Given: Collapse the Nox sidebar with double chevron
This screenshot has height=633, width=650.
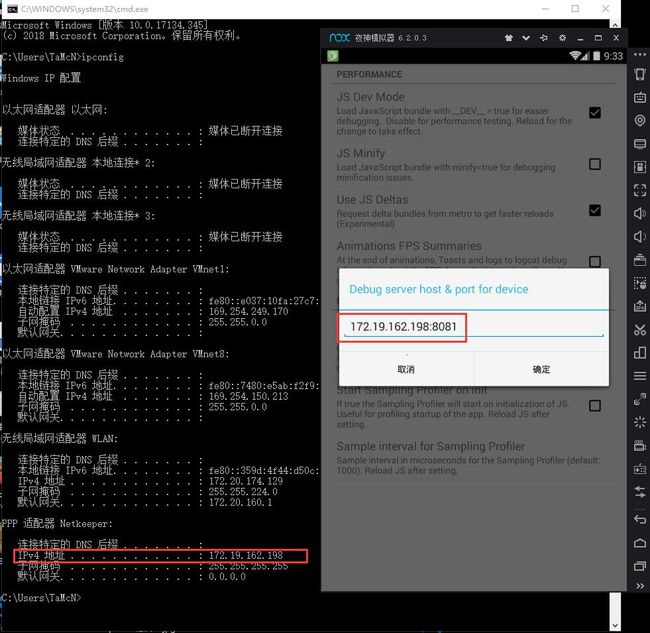Looking at the screenshot, I should pos(640,586).
